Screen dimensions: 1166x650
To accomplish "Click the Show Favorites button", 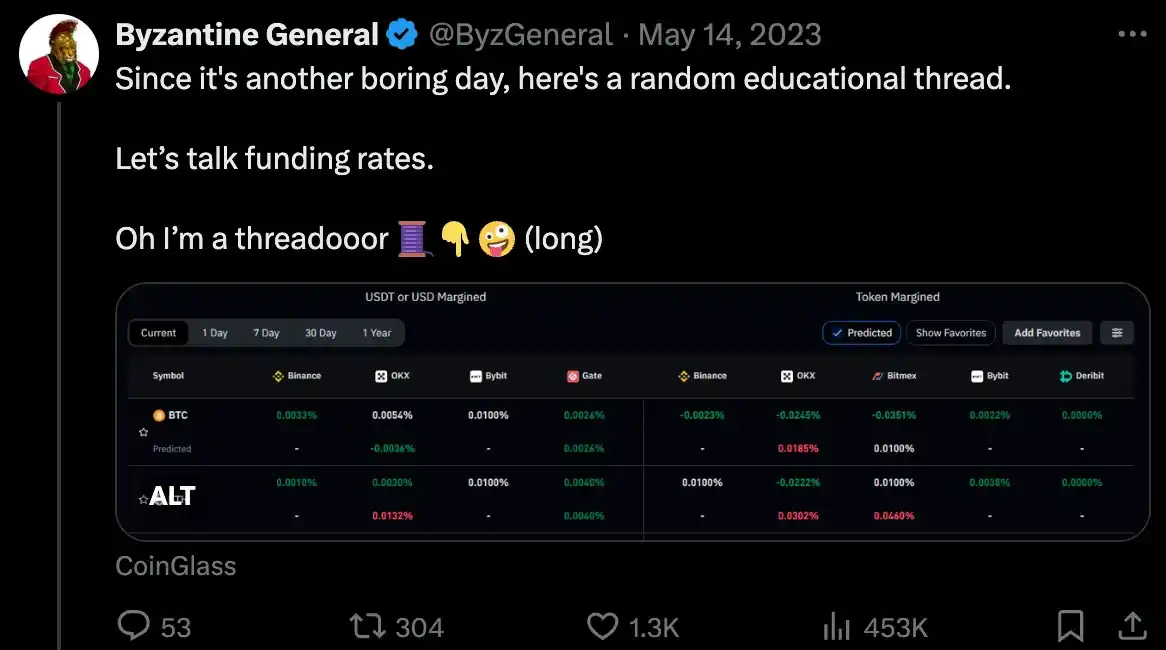I will 950,333.
